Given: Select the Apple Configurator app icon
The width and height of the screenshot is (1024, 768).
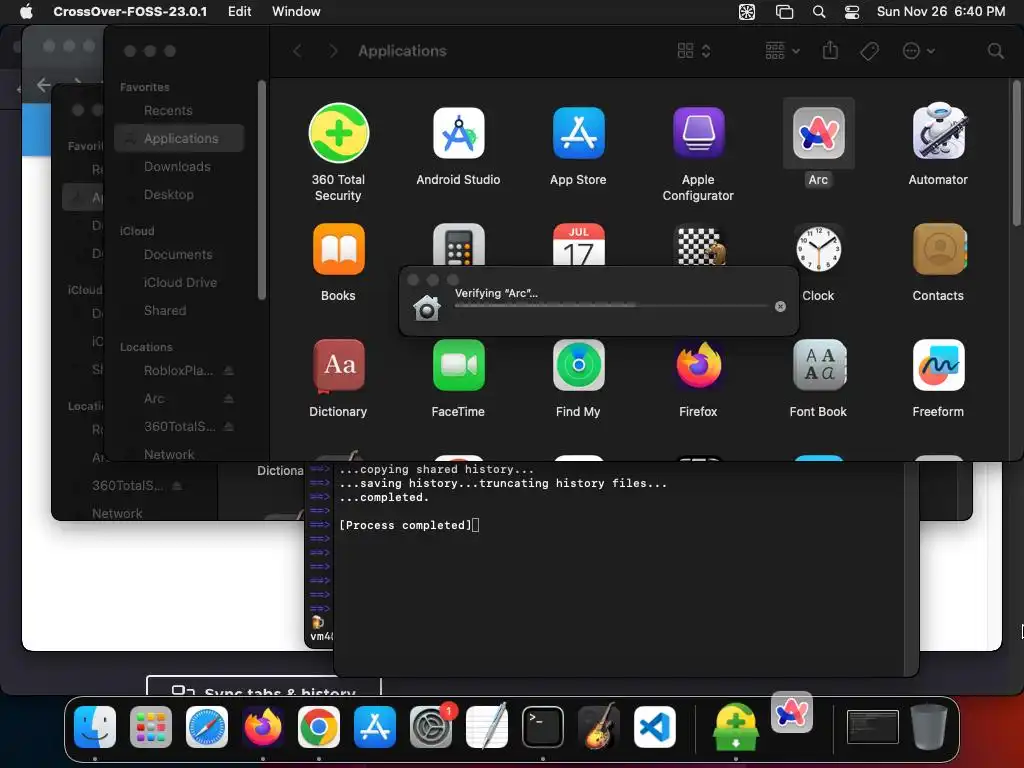Looking at the screenshot, I should [x=698, y=133].
